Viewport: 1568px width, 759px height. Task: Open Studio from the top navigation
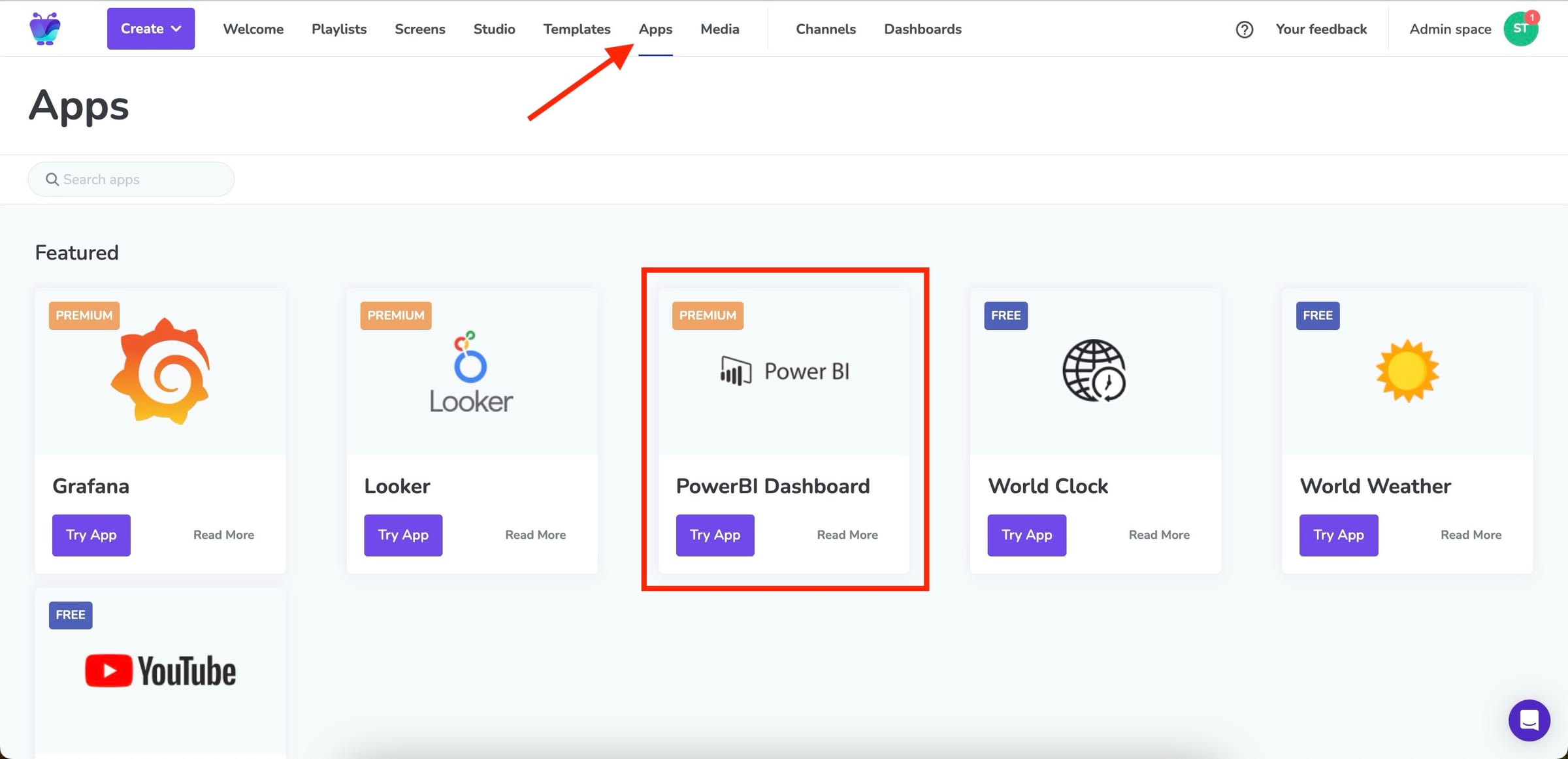click(x=494, y=29)
